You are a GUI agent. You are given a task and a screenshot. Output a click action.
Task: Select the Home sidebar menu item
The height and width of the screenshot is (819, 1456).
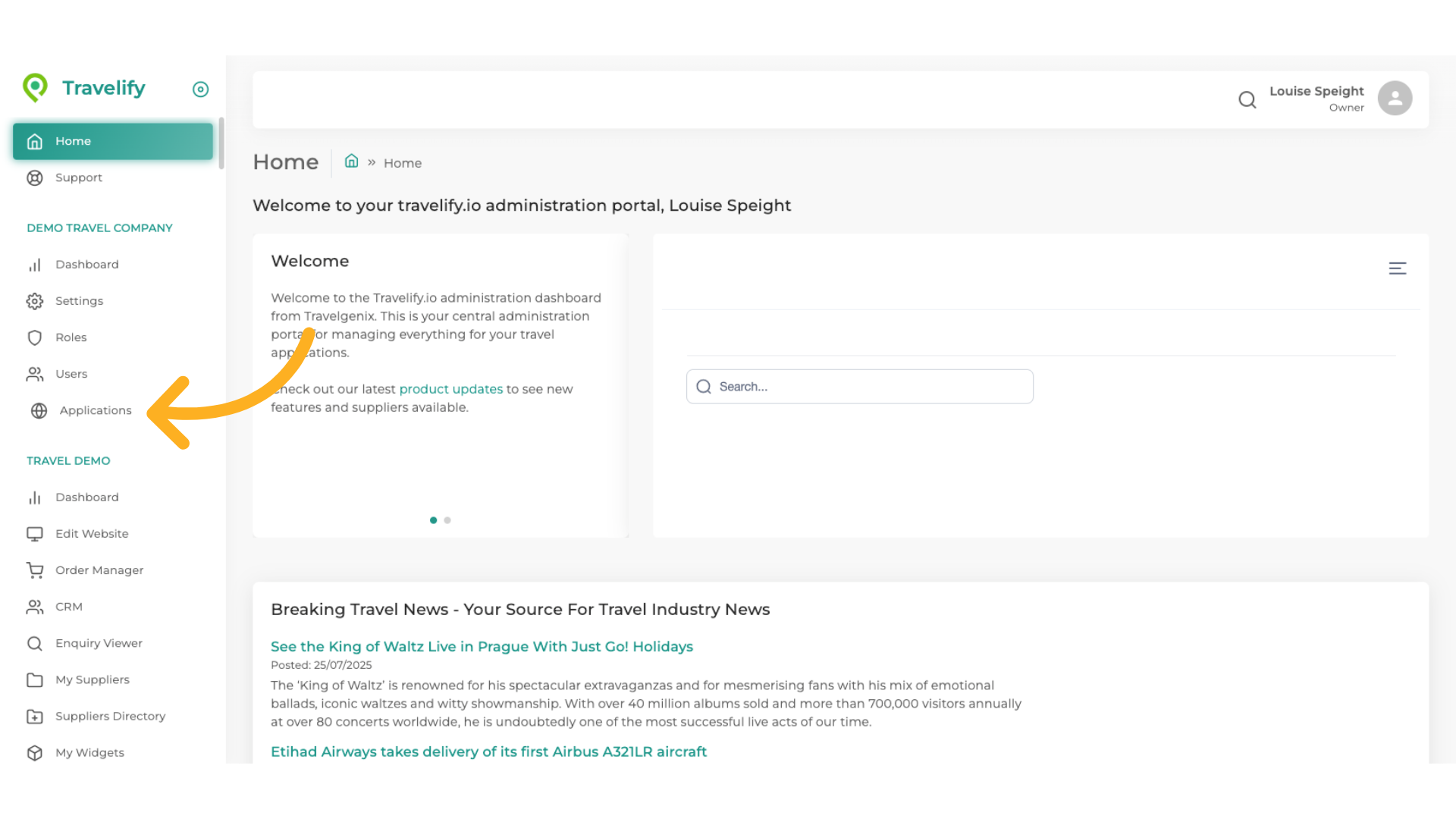click(x=112, y=141)
